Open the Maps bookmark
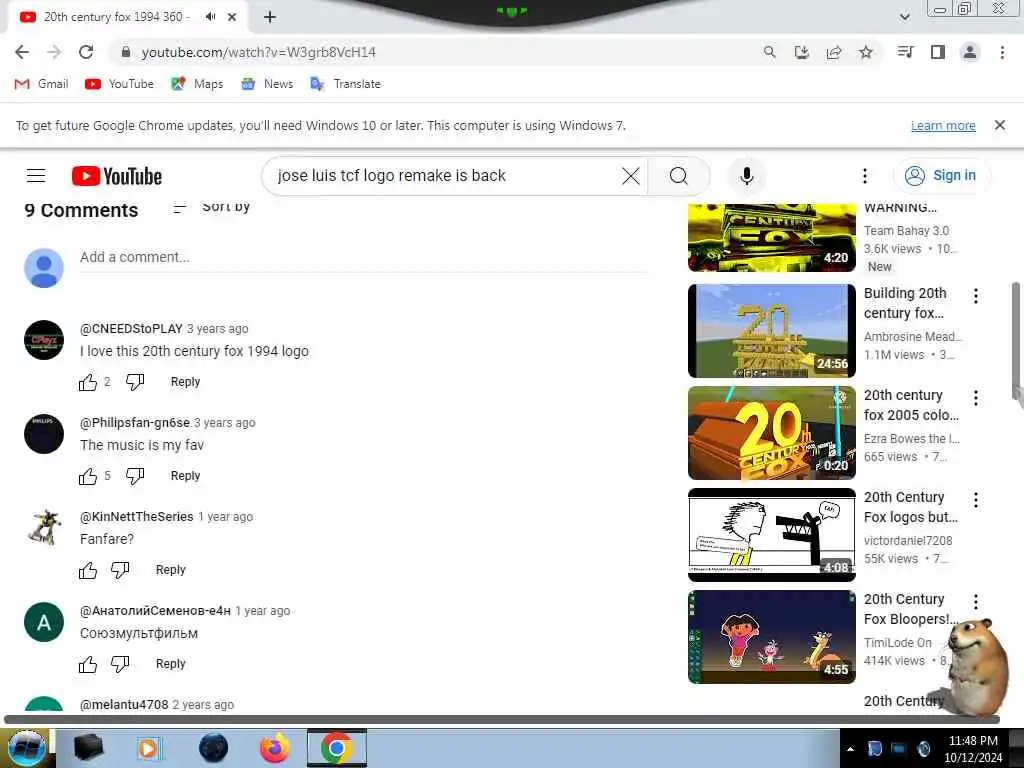The height and width of the screenshot is (768, 1024). pos(197,84)
